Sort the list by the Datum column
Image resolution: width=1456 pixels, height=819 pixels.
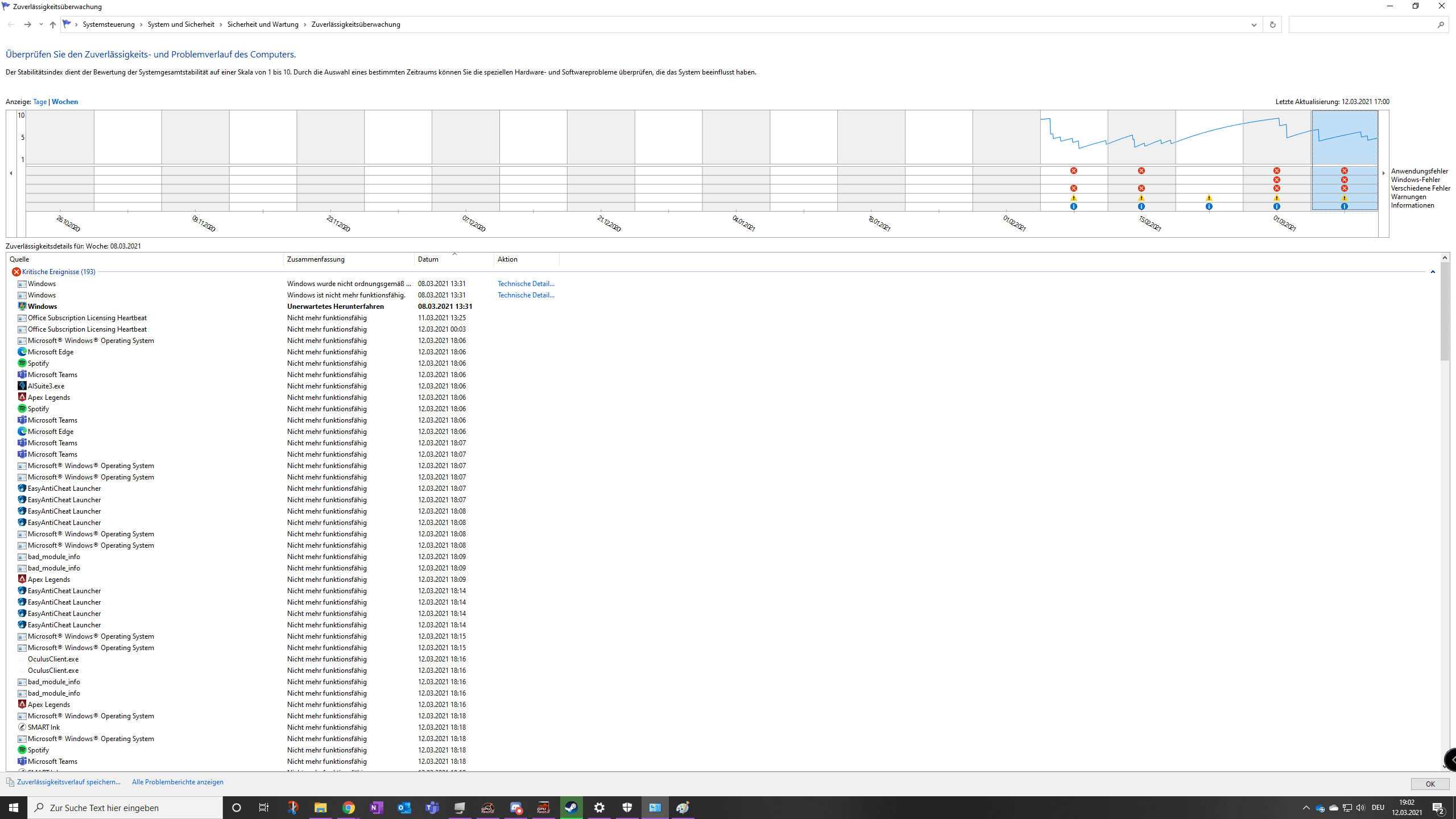(x=454, y=259)
